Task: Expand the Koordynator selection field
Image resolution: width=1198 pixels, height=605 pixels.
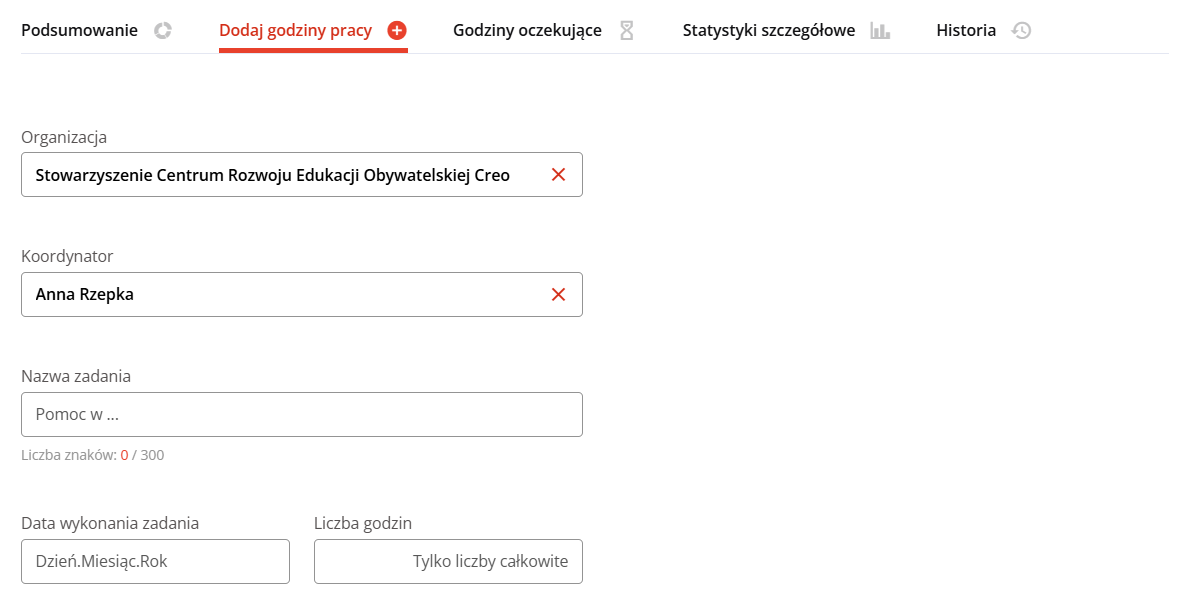Action: 302,295
